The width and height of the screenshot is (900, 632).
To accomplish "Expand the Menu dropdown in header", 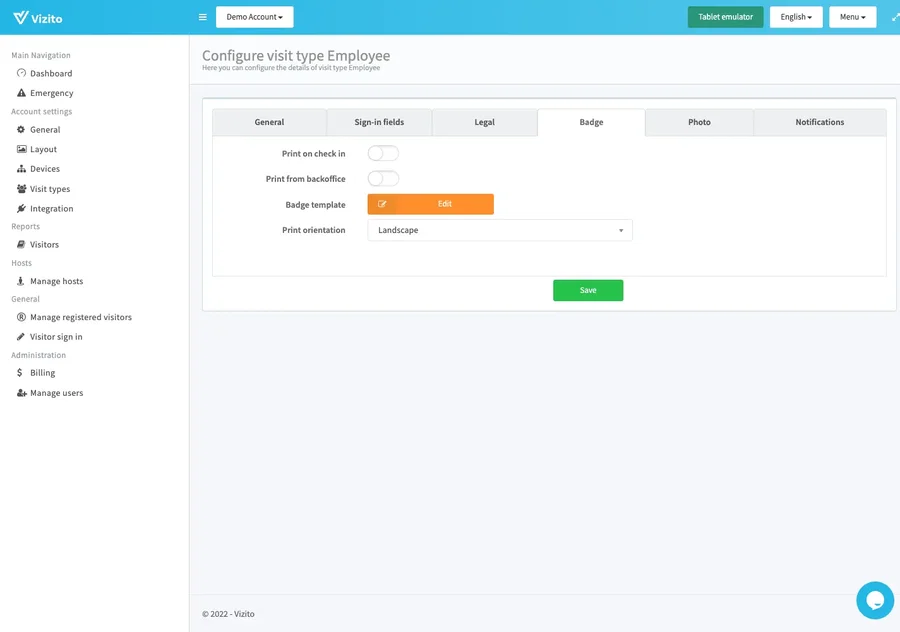I will [x=852, y=17].
